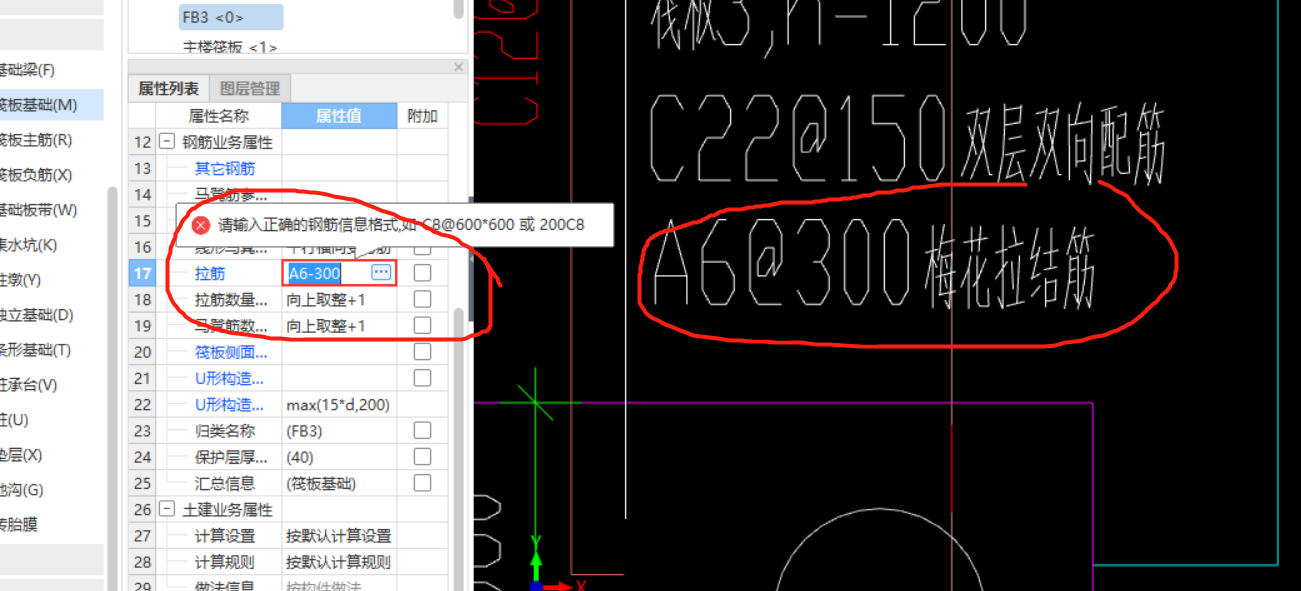Switch to the 图层管理 tab

tap(249, 88)
